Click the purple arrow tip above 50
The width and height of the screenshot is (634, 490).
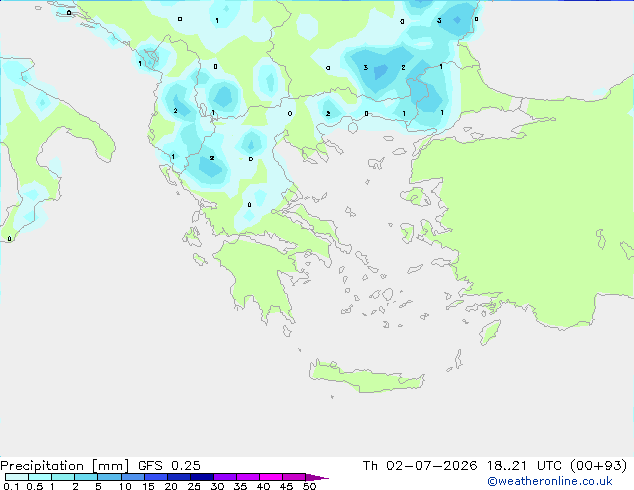pyautogui.click(x=317, y=477)
